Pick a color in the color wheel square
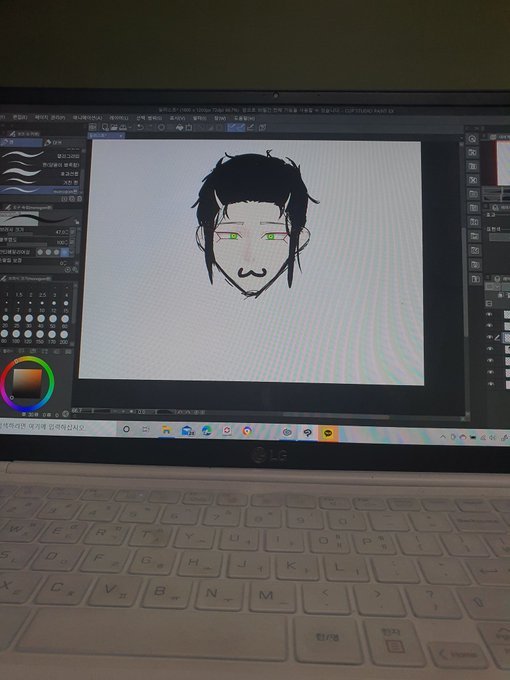 [27, 383]
